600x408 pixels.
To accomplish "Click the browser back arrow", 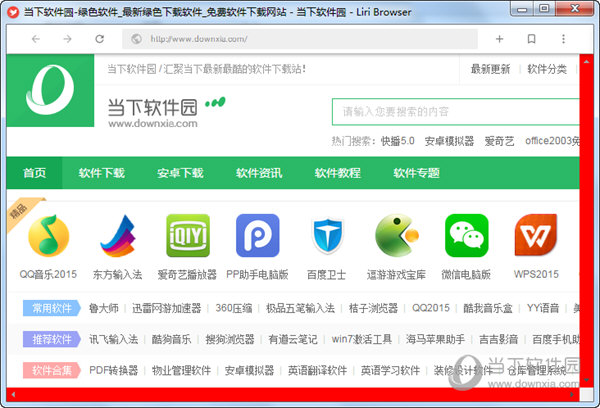I will [x=35, y=39].
